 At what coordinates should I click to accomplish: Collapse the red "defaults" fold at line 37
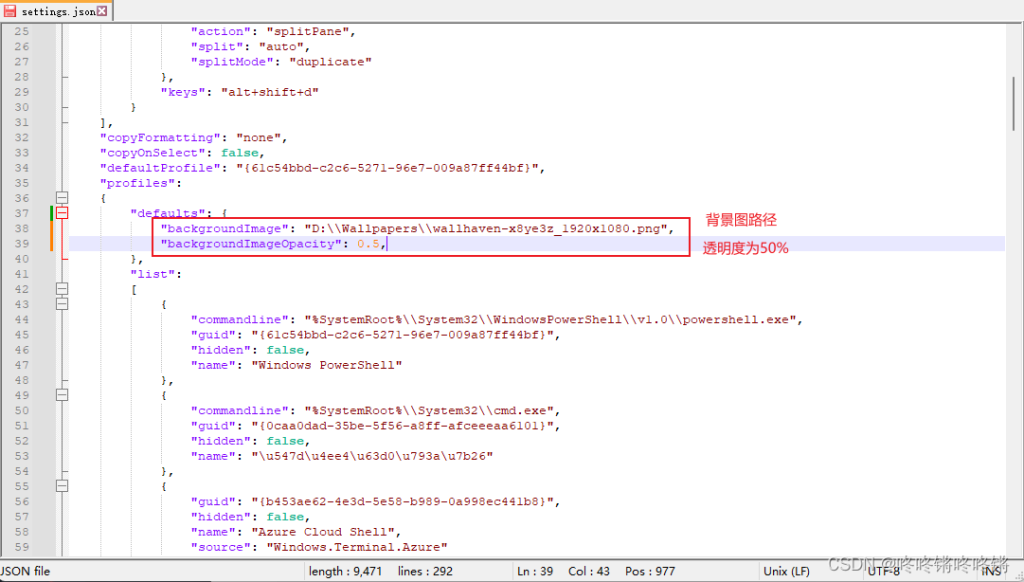(x=62, y=213)
